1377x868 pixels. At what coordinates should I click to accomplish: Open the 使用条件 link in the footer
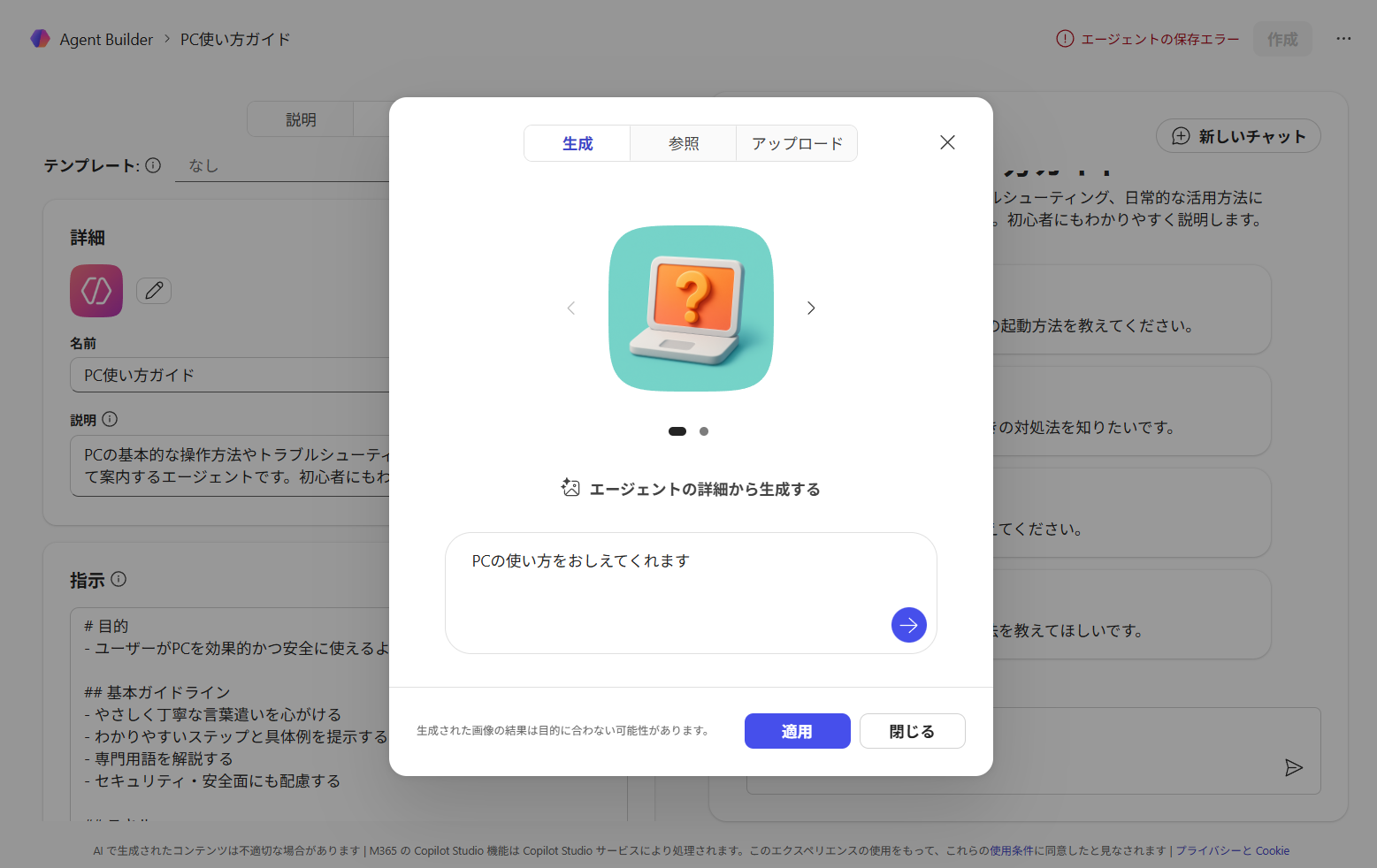tap(1011, 850)
